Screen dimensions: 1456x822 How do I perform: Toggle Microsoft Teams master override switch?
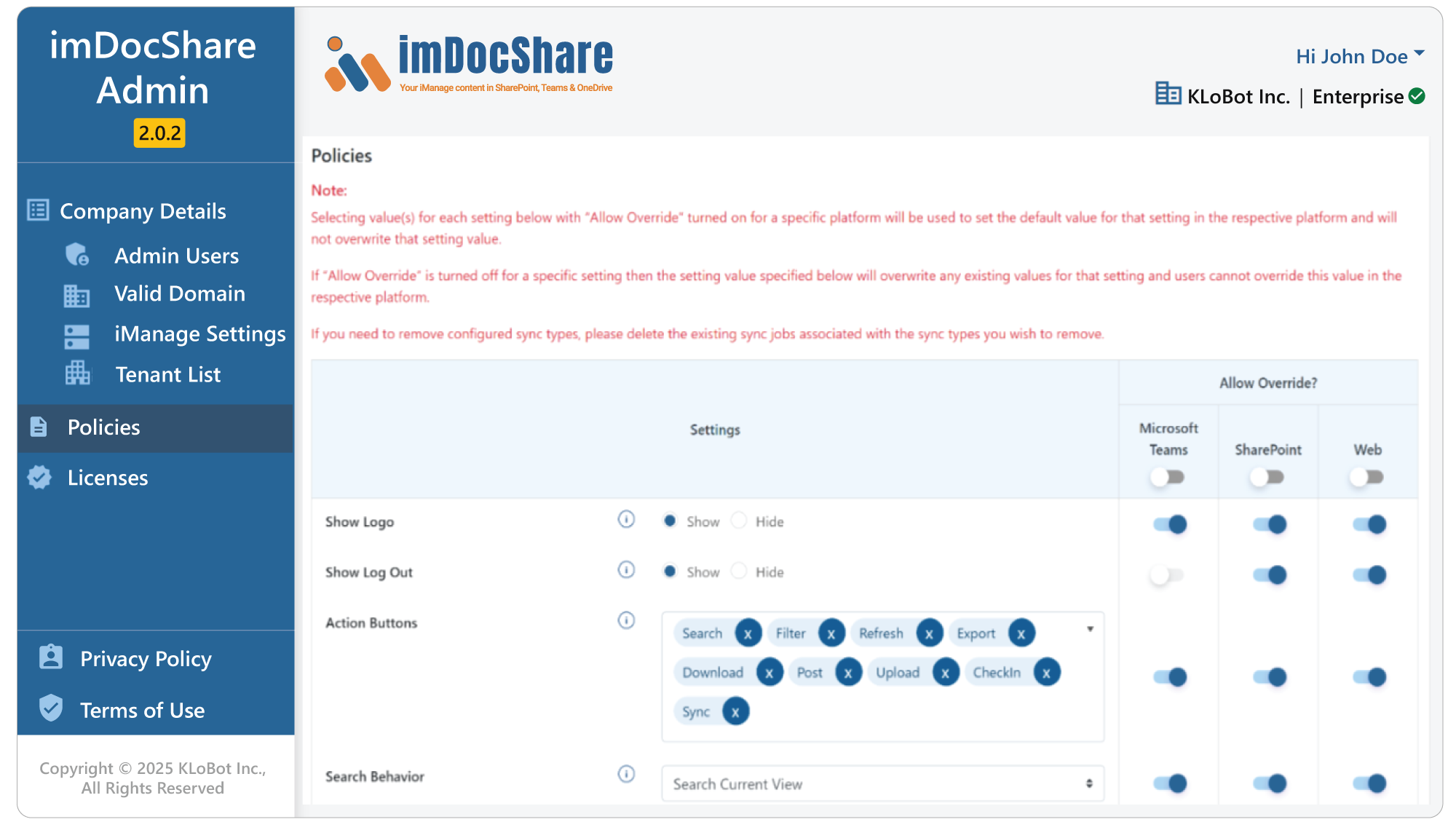click(x=1168, y=478)
